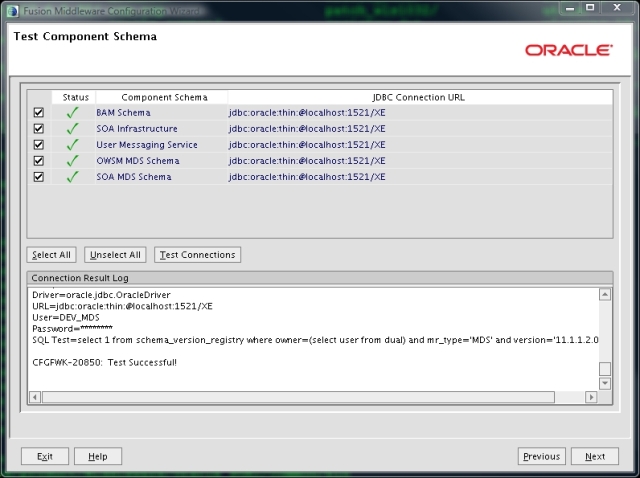
Task: Proceed with the Next button
Action: click(595, 456)
